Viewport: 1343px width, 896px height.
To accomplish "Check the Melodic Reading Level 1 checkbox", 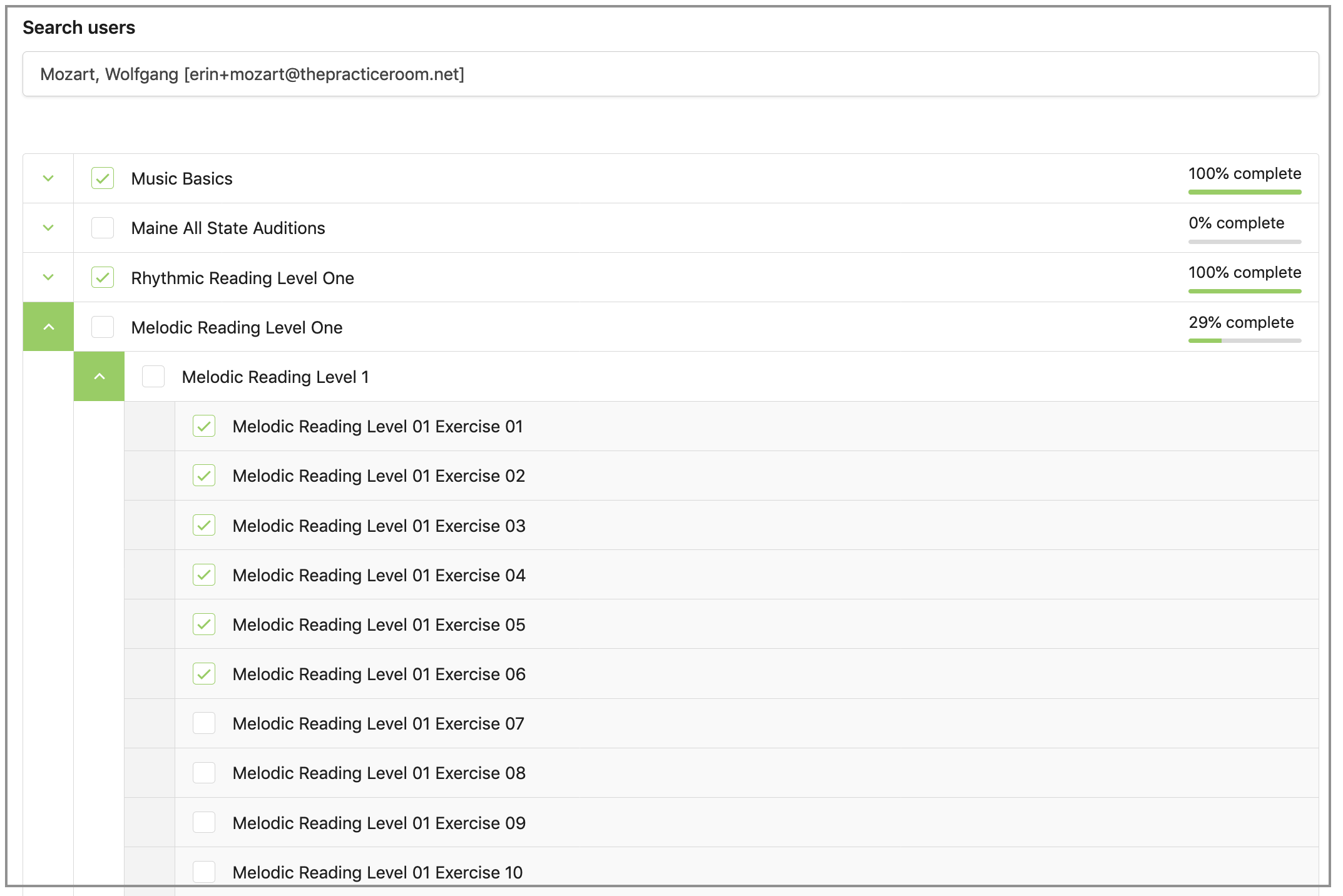I will (153, 377).
